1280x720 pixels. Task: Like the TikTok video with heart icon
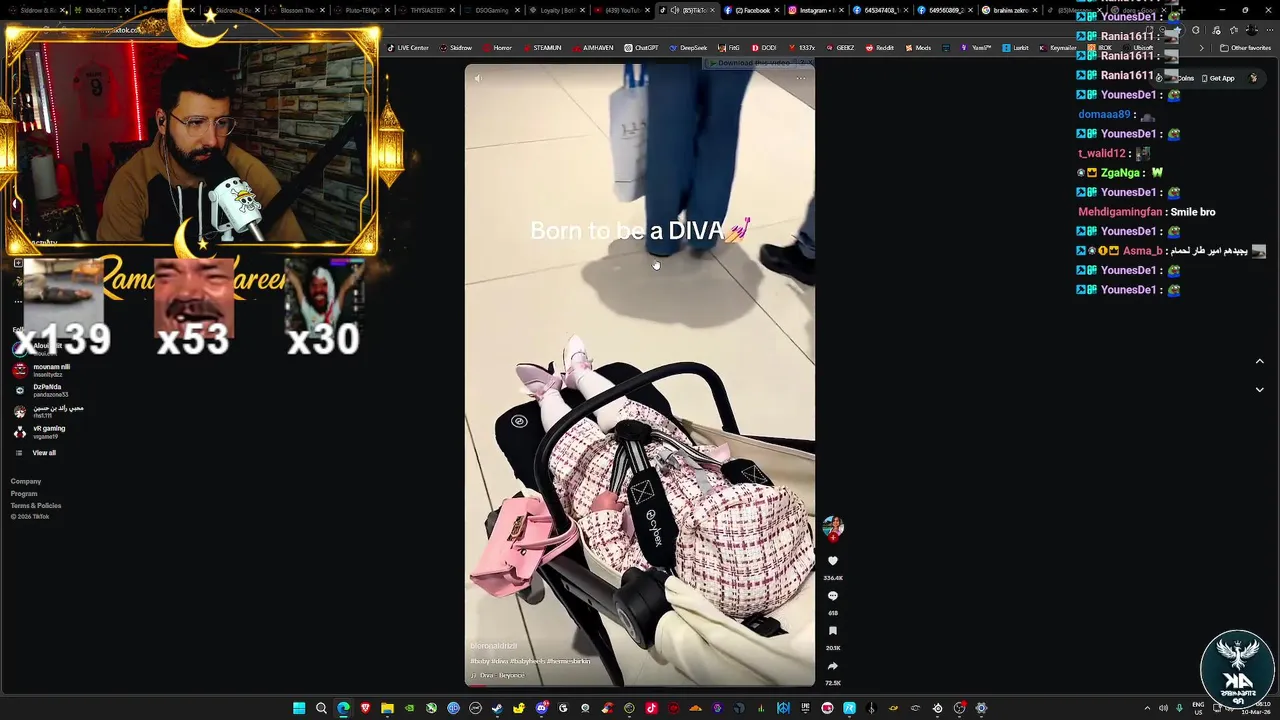(832, 561)
